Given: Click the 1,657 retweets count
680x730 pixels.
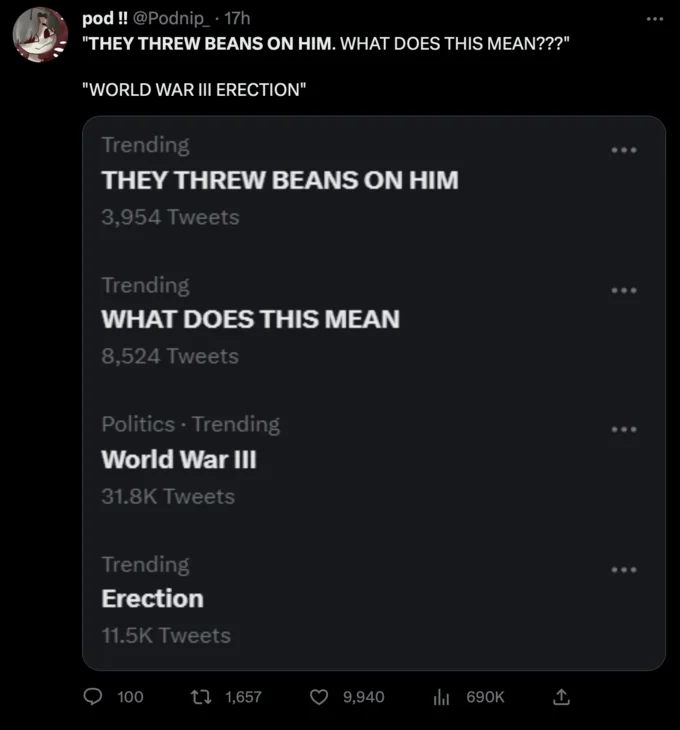Looking at the screenshot, I should click(243, 697).
